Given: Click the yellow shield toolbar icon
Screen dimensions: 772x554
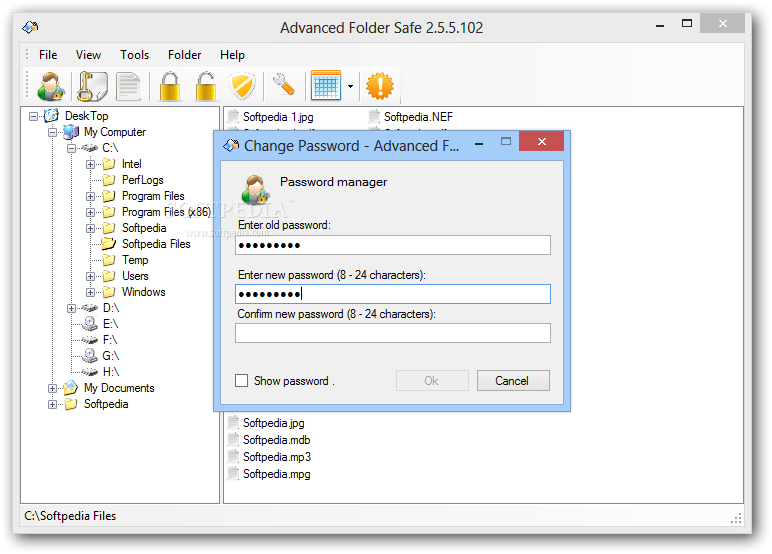Looking at the screenshot, I should tap(243, 86).
